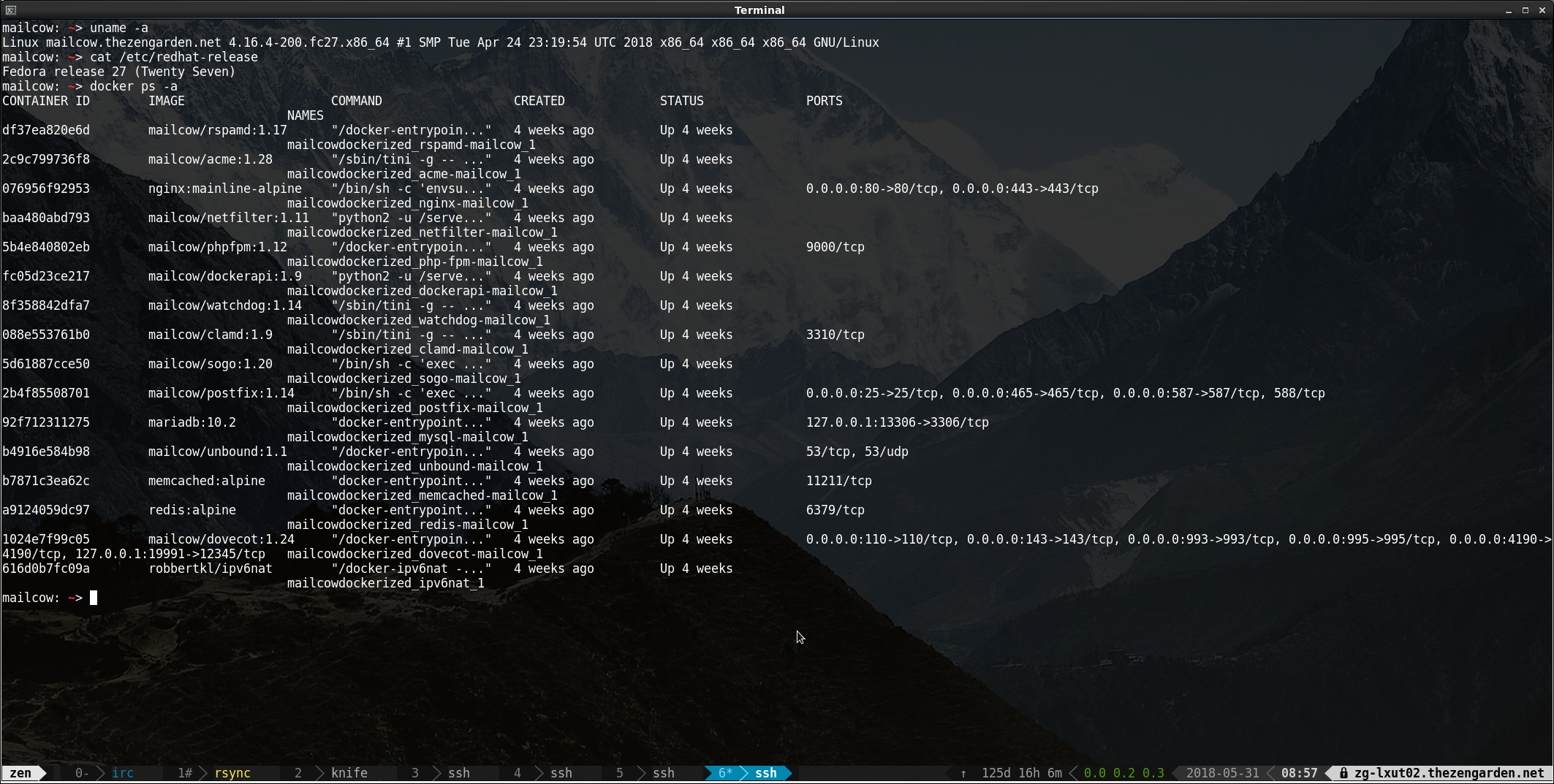1554x784 pixels.
Task: Click name mailcowdockerized_acme-mailcow_1
Action: coord(404,174)
